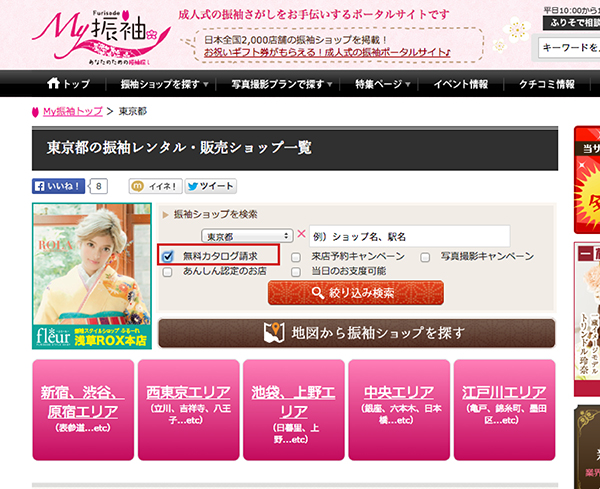Follow the My振袖トップ breadcrumb link
The image size is (600, 489).
tap(73, 111)
